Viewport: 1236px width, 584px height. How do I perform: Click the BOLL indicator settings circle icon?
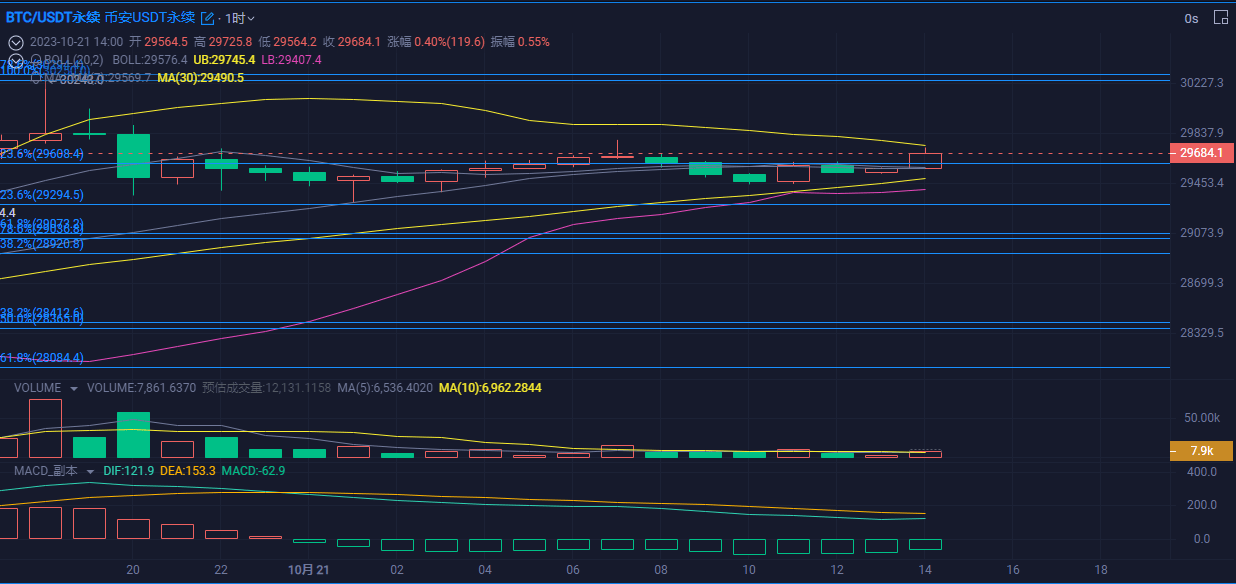(x=37, y=60)
